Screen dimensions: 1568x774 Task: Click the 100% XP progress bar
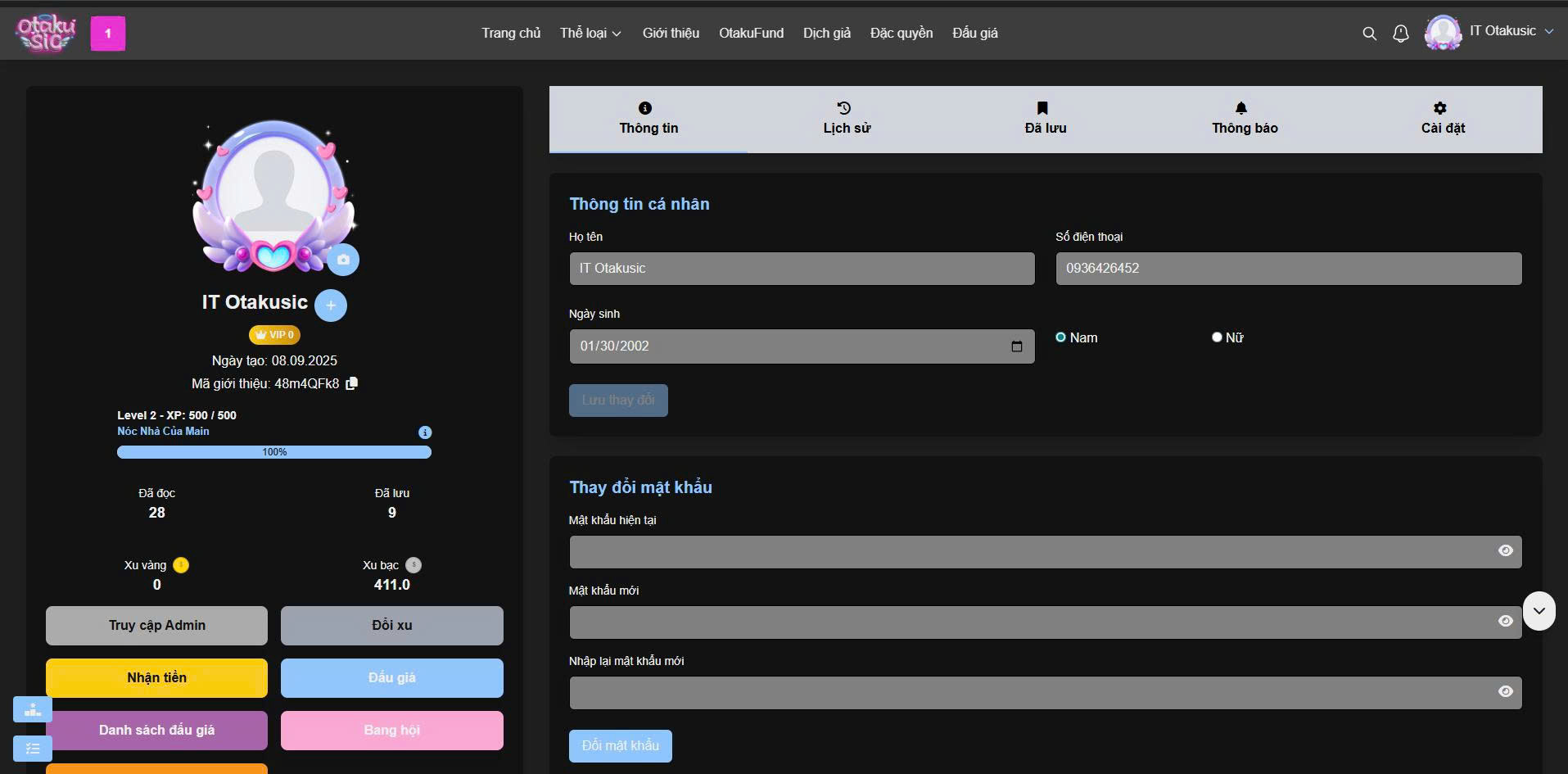click(274, 452)
